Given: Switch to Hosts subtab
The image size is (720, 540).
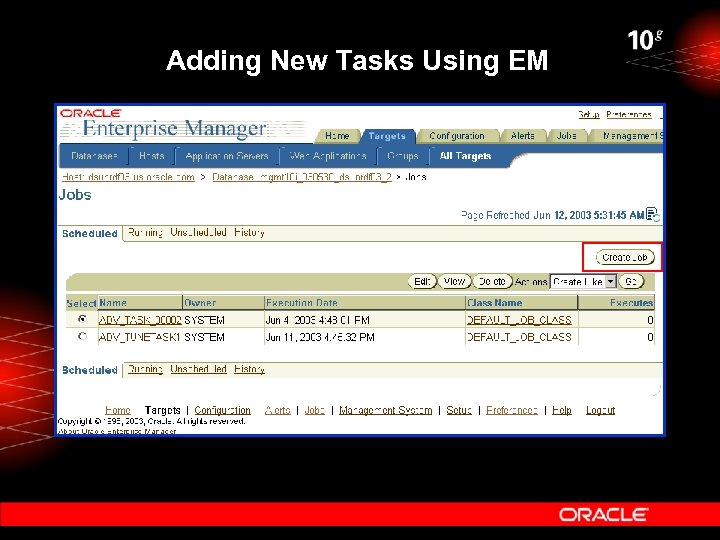Looking at the screenshot, I should pyautogui.click(x=152, y=156).
